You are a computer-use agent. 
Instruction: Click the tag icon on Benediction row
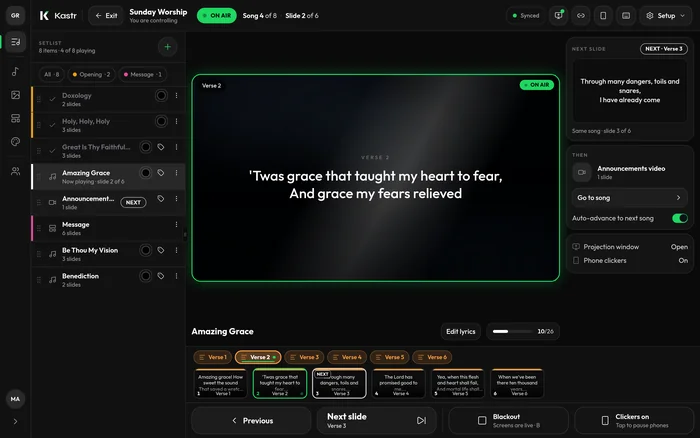coord(161,276)
